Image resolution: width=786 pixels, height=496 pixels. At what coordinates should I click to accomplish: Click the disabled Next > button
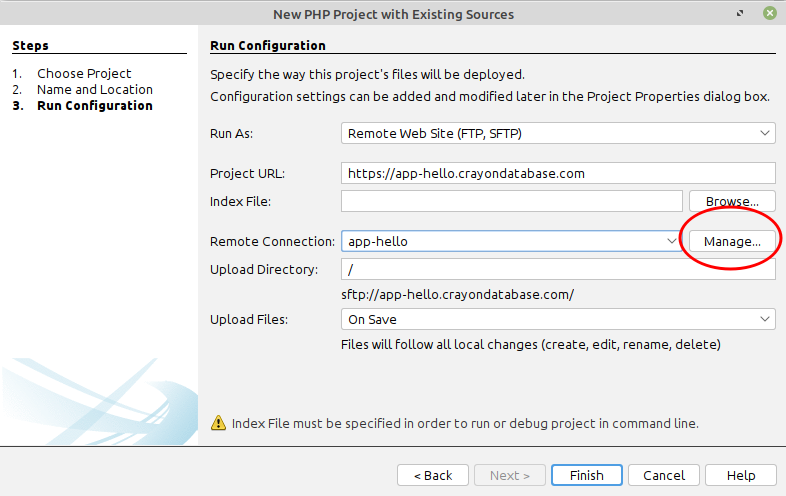(x=510, y=475)
